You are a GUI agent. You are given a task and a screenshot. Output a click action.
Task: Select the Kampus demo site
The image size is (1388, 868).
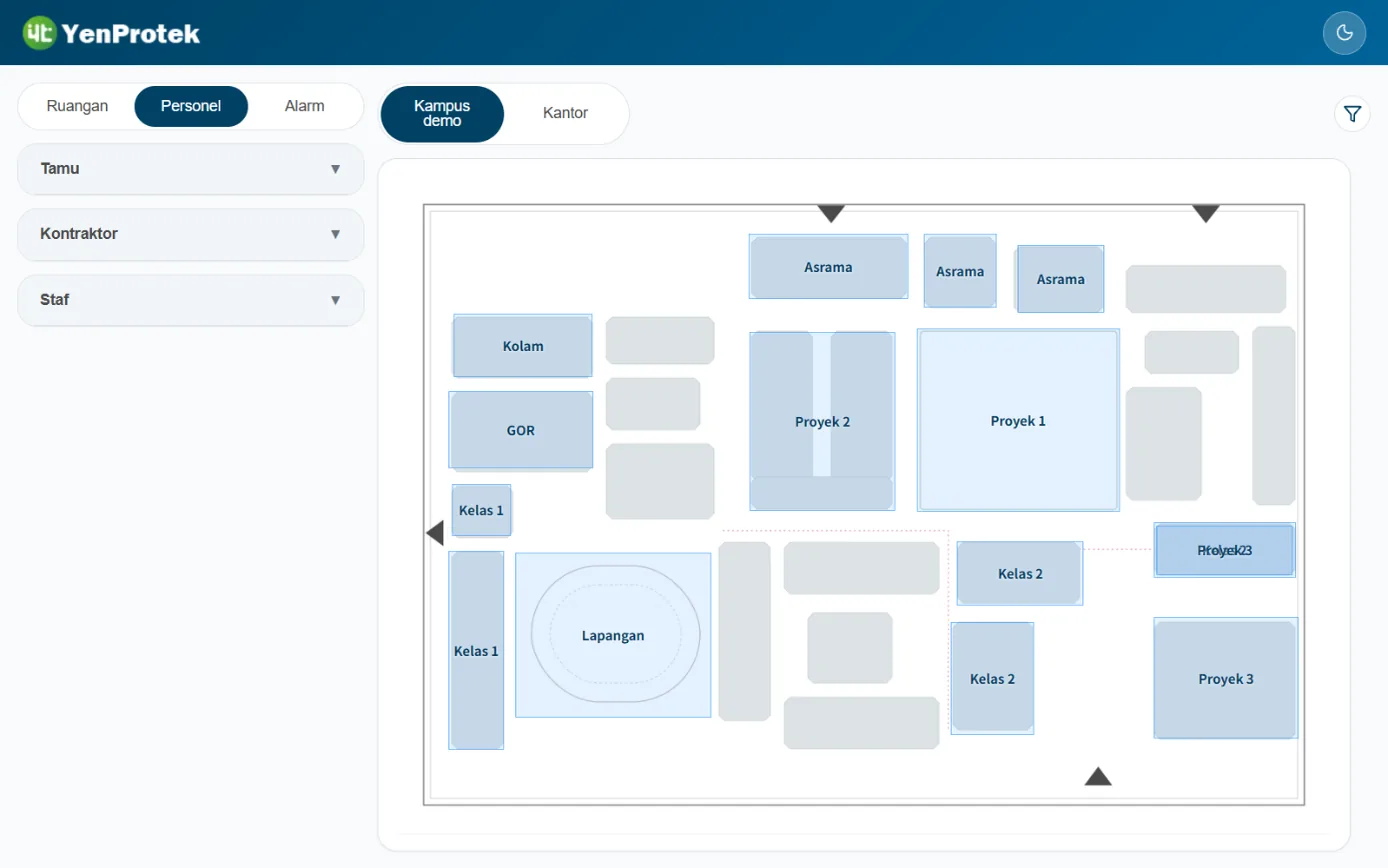tap(442, 113)
